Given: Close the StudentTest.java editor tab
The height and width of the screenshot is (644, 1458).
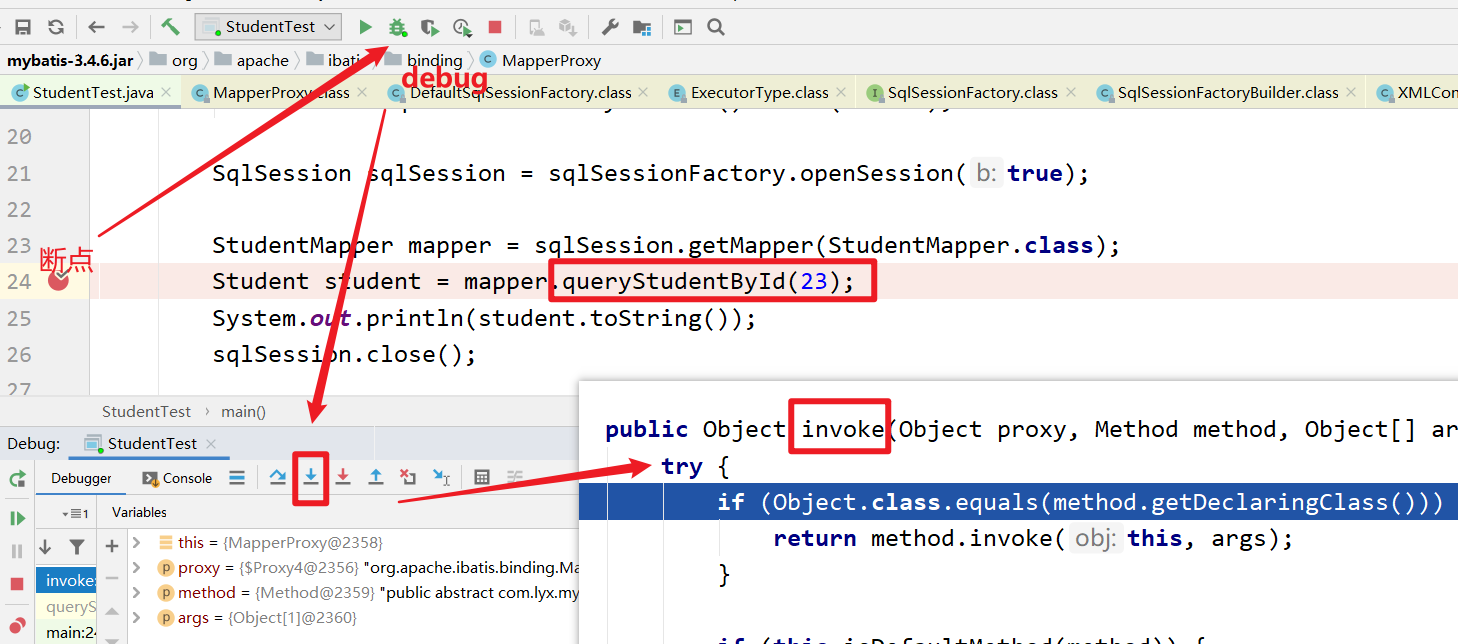Looking at the screenshot, I should coord(167,92).
